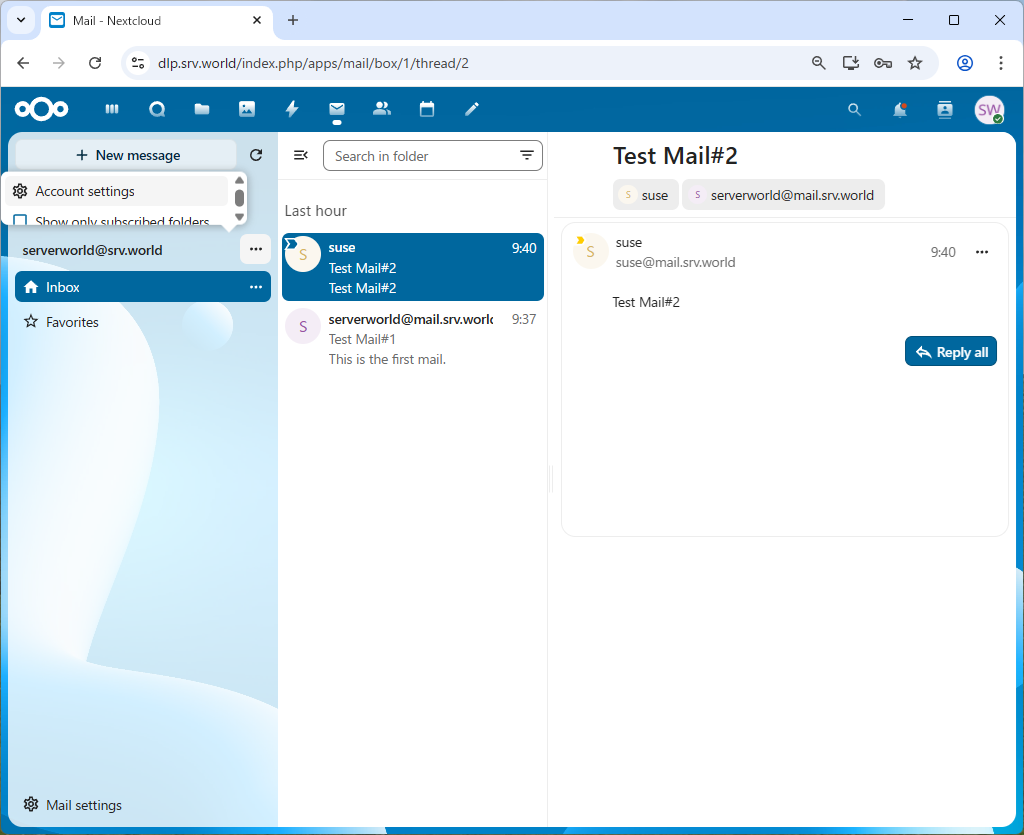
Task: Open browser zoom magnifier icon
Action: [x=818, y=63]
